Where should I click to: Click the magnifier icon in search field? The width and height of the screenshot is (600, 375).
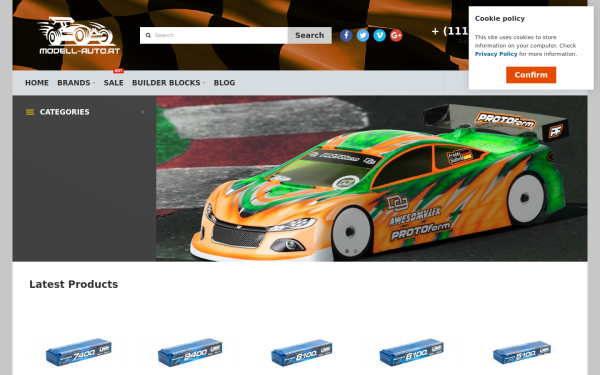(x=148, y=35)
